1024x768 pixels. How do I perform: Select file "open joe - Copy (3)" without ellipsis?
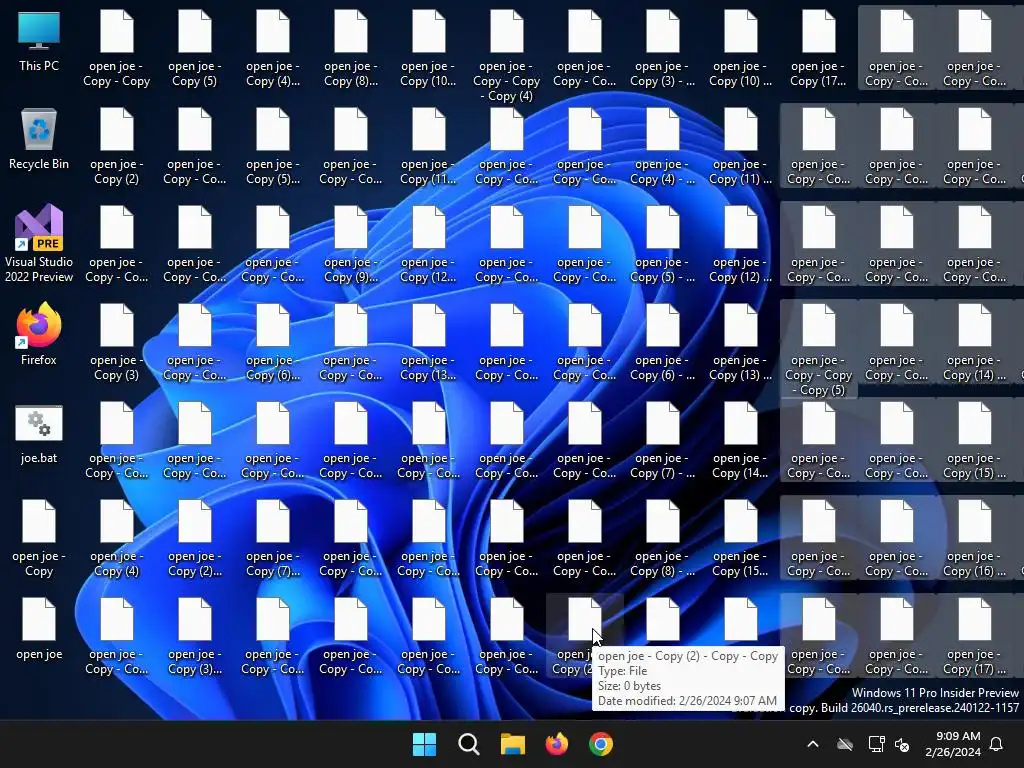[x=116, y=342]
